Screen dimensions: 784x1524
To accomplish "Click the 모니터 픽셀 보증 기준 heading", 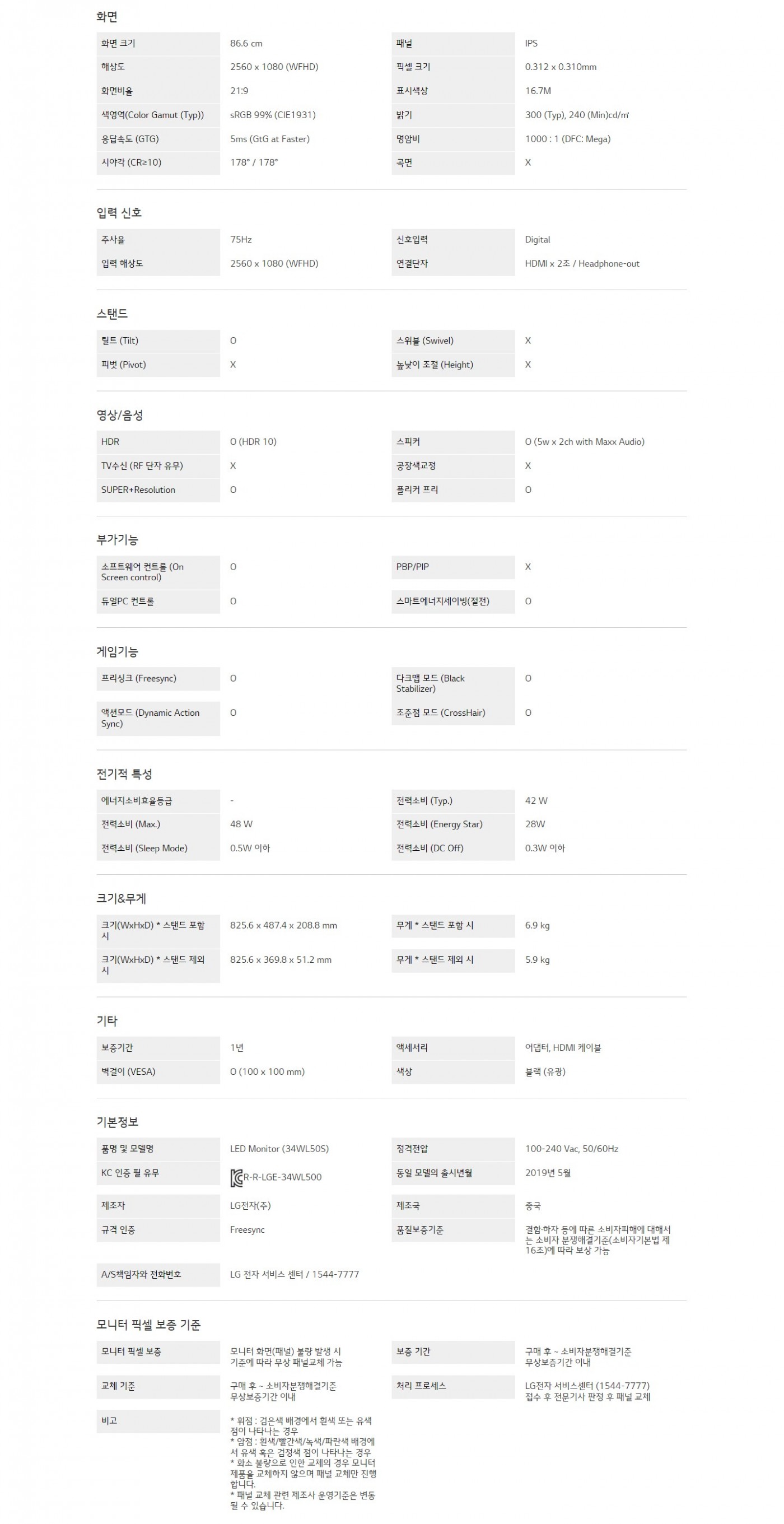I will 148,1325.
